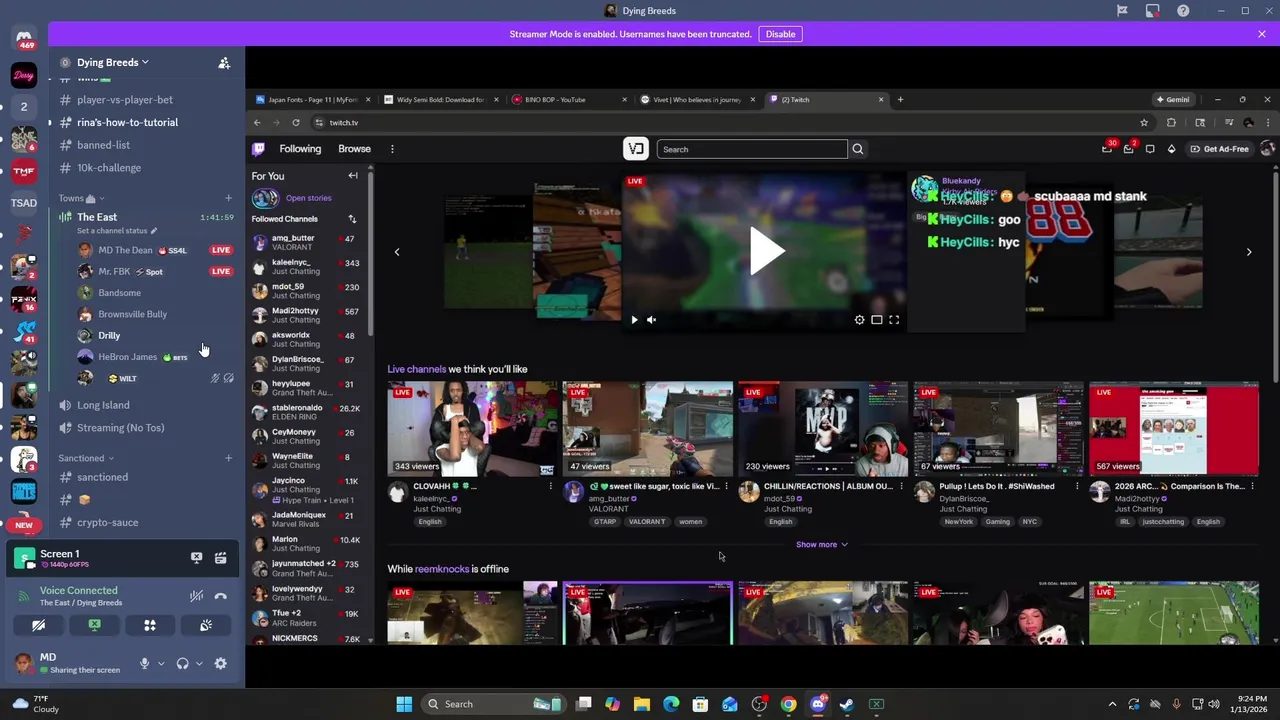Collapse the Towns channel category

click(x=80, y=198)
